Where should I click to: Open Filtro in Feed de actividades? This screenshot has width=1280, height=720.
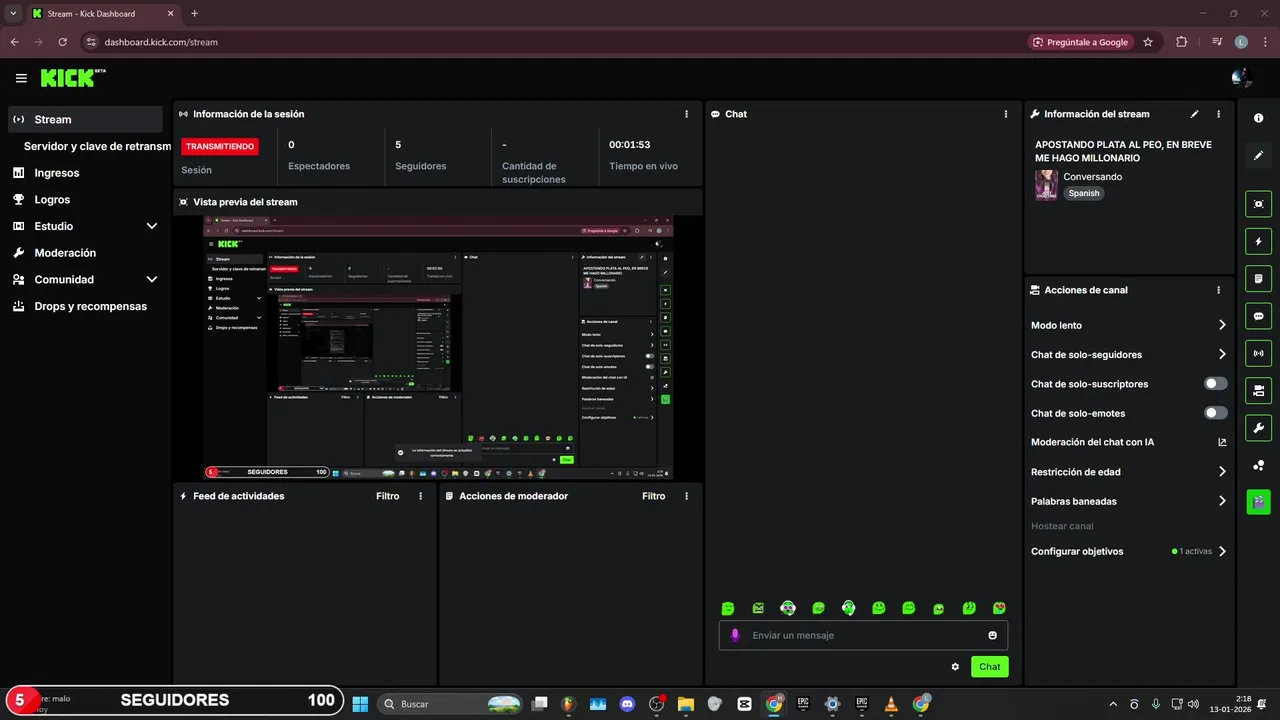tap(387, 496)
